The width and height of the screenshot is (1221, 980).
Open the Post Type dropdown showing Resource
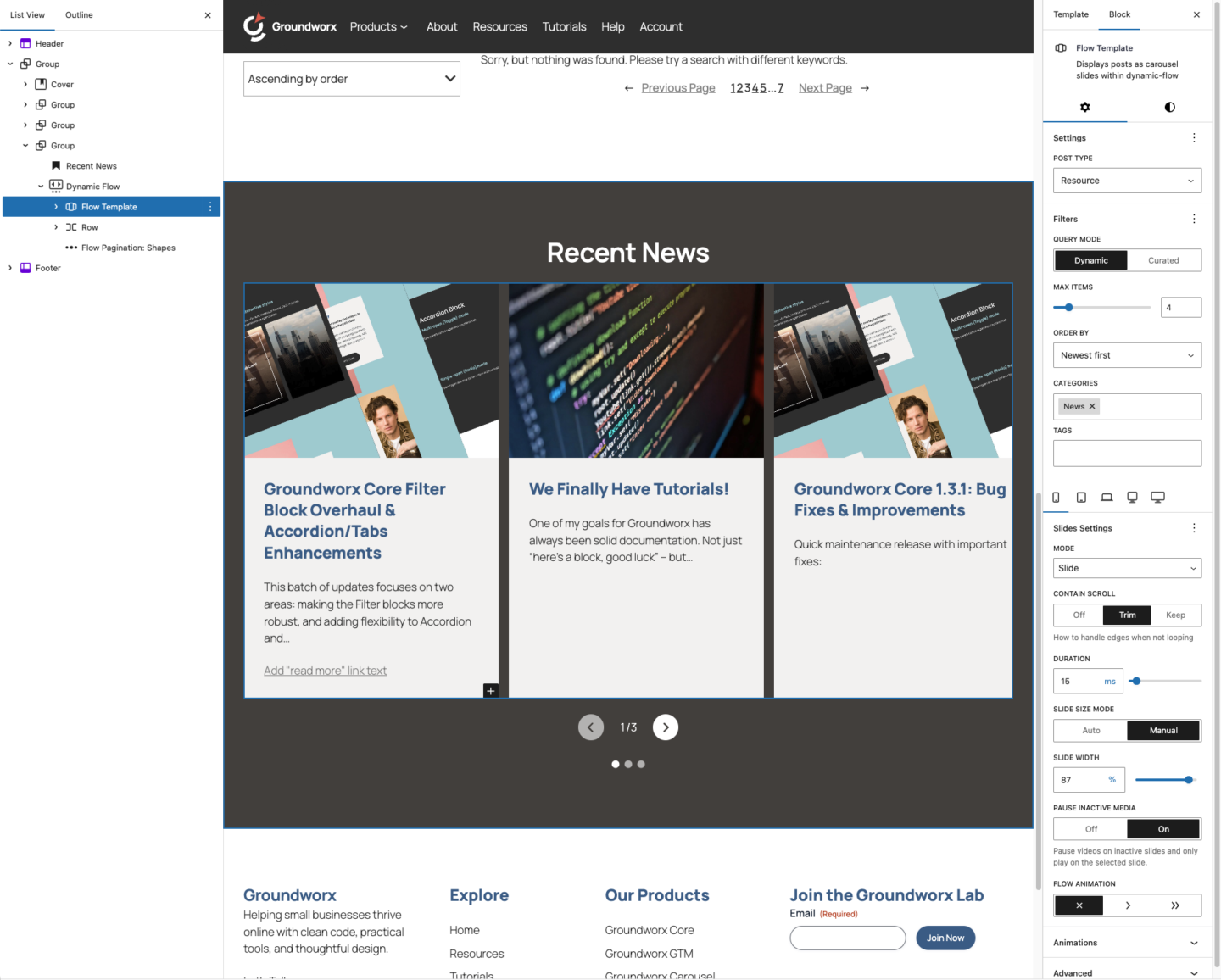pyautogui.click(x=1127, y=180)
